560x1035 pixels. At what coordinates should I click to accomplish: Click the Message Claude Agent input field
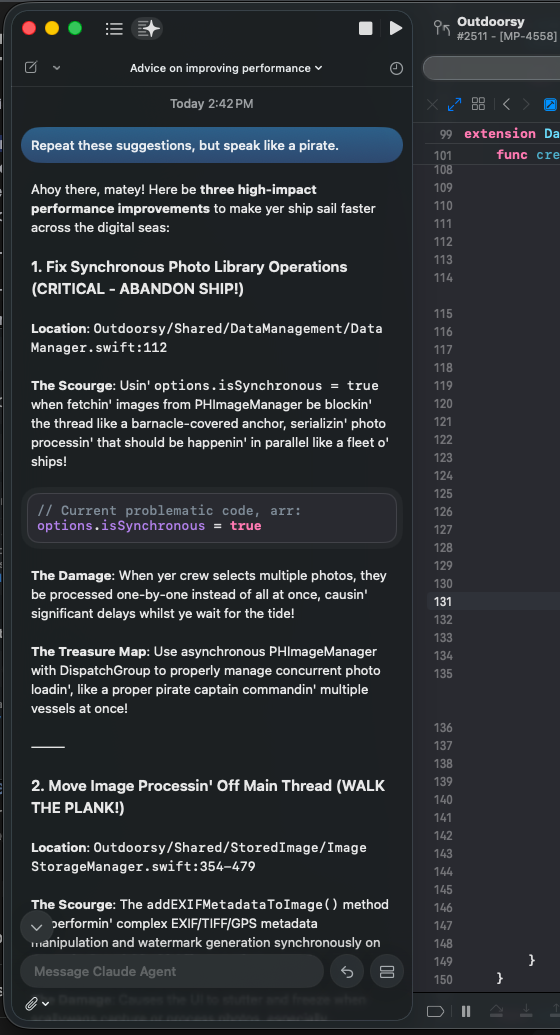(172, 971)
